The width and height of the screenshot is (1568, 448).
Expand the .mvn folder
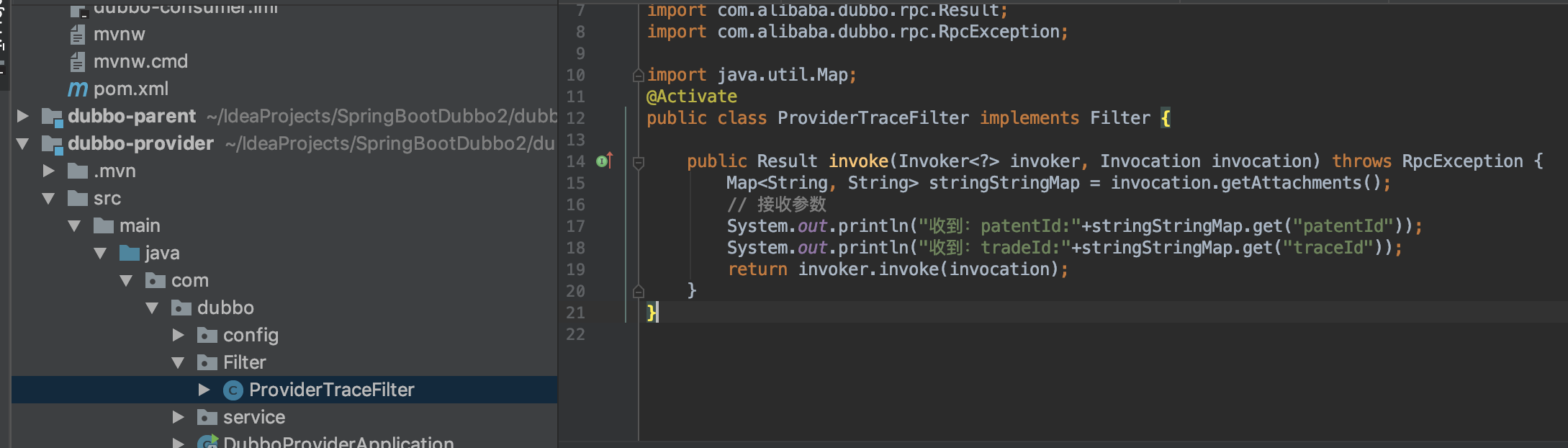48,171
